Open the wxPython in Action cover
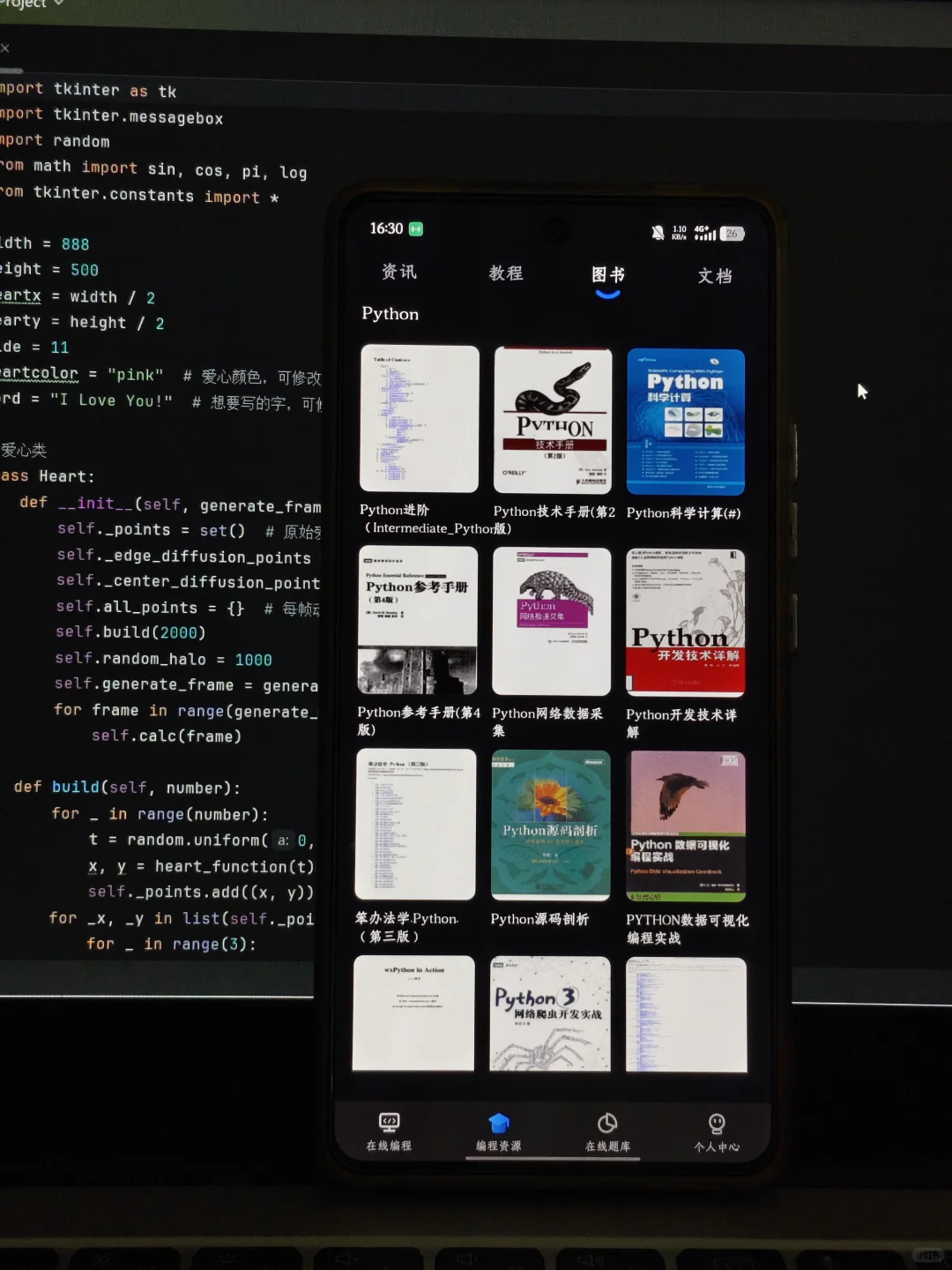This screenshot has height=1270, width=952. 413,1013
